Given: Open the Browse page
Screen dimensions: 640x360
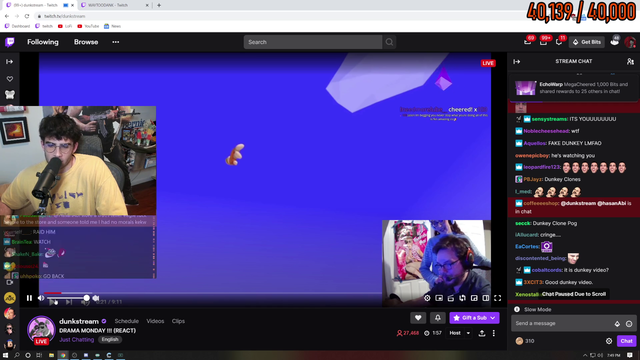Looking at the screenshot, I should [x=86, y=42].
